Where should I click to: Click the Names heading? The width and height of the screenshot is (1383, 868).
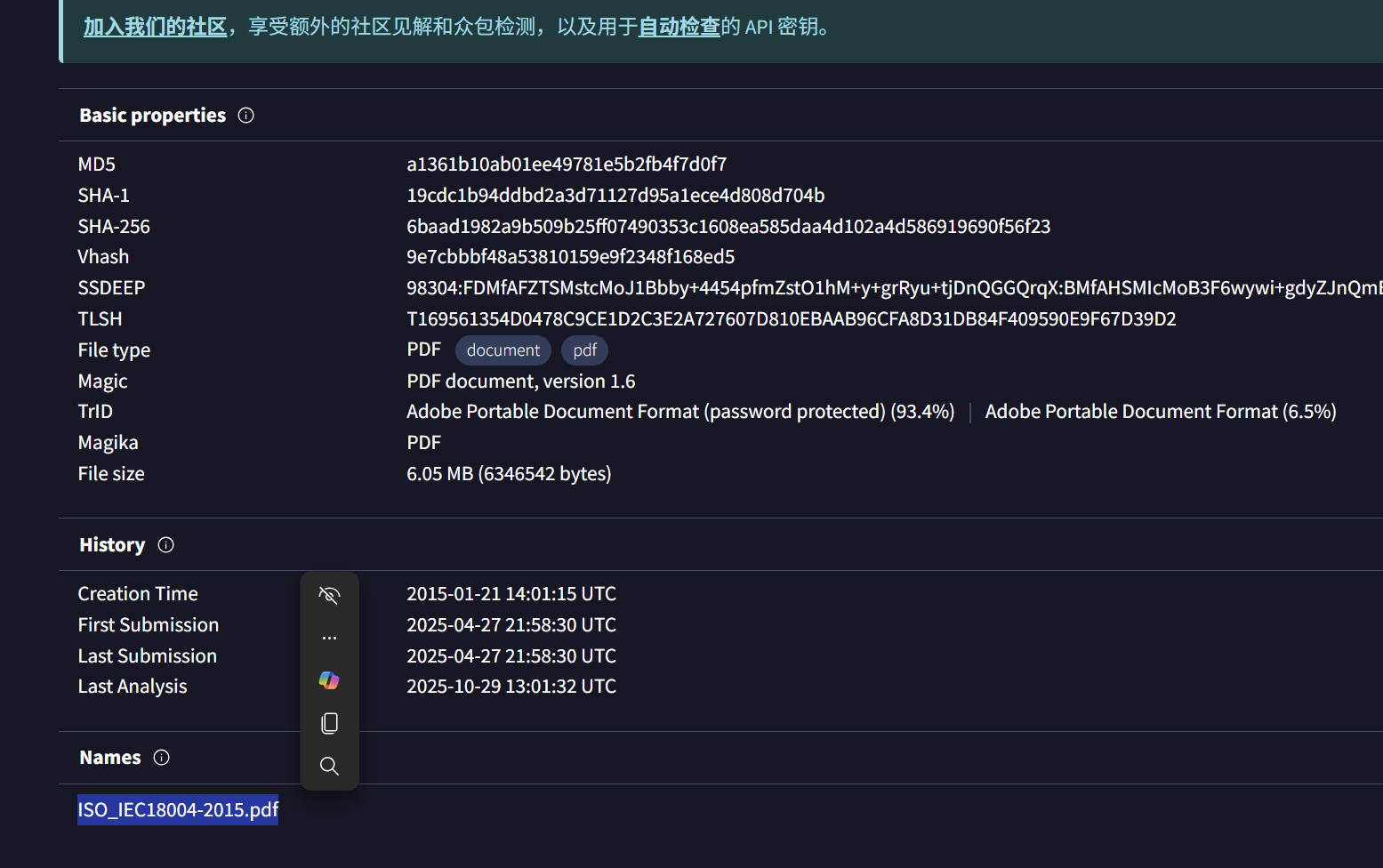(x=110, y=758)
